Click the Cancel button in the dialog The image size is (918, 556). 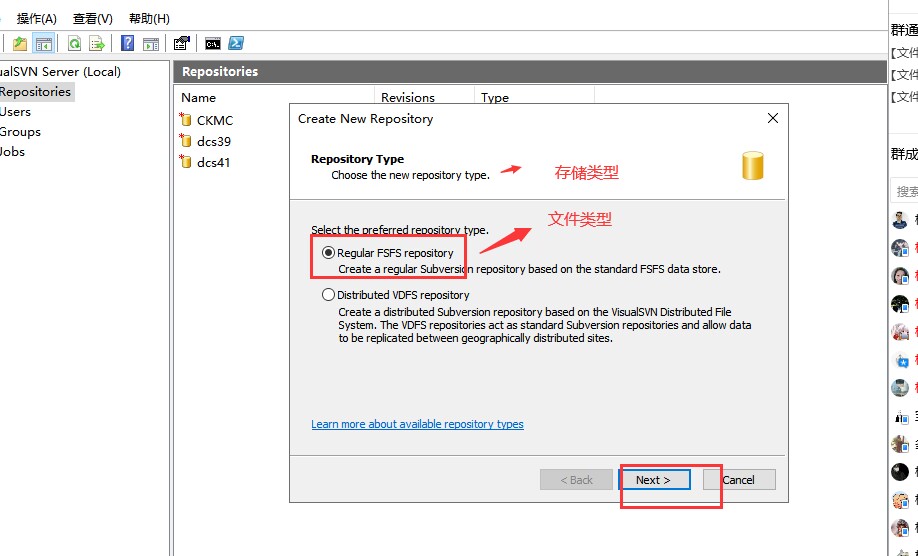tap(739, 480)
